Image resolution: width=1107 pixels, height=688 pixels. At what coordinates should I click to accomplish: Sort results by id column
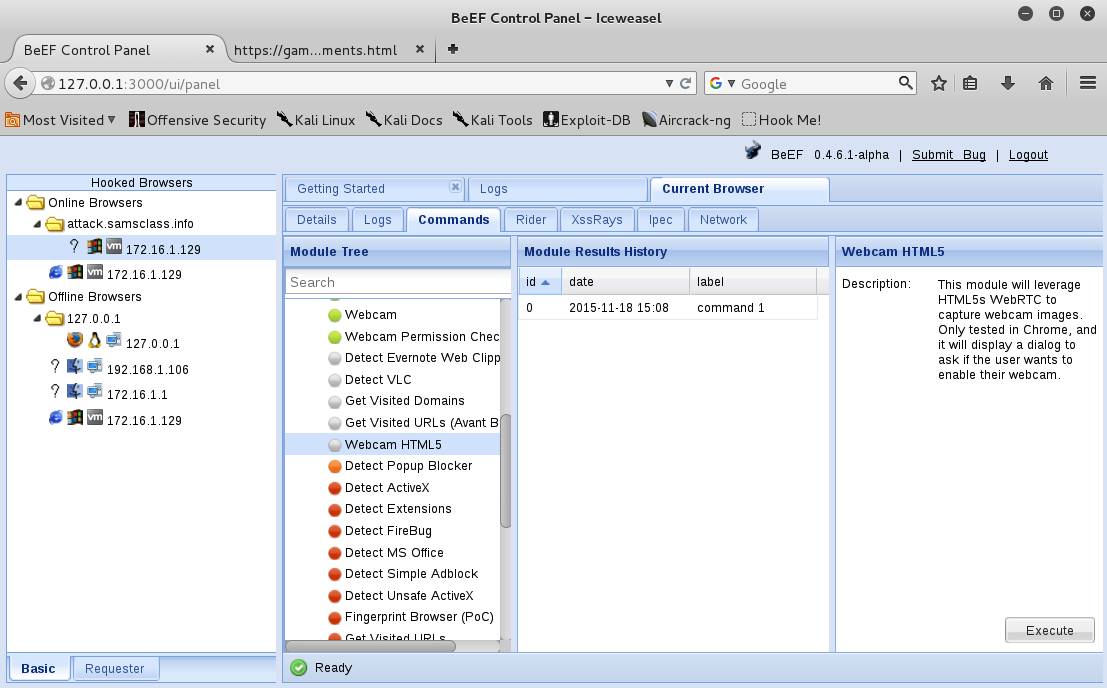(540, 282)
